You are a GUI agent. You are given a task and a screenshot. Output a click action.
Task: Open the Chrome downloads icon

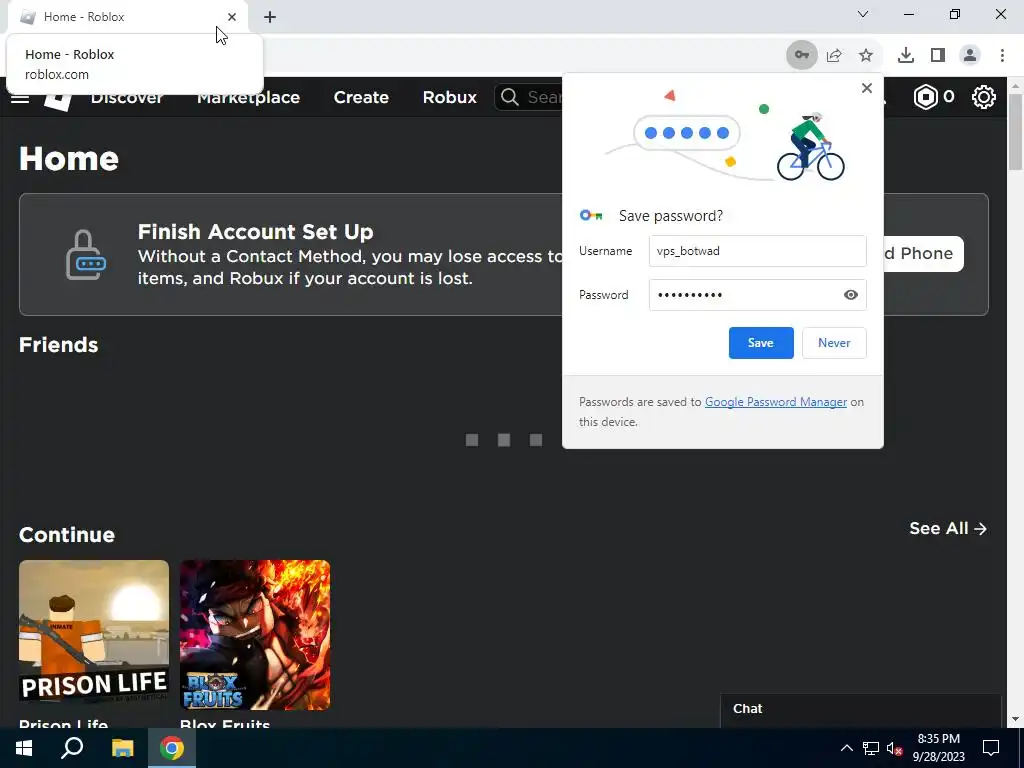905,56
